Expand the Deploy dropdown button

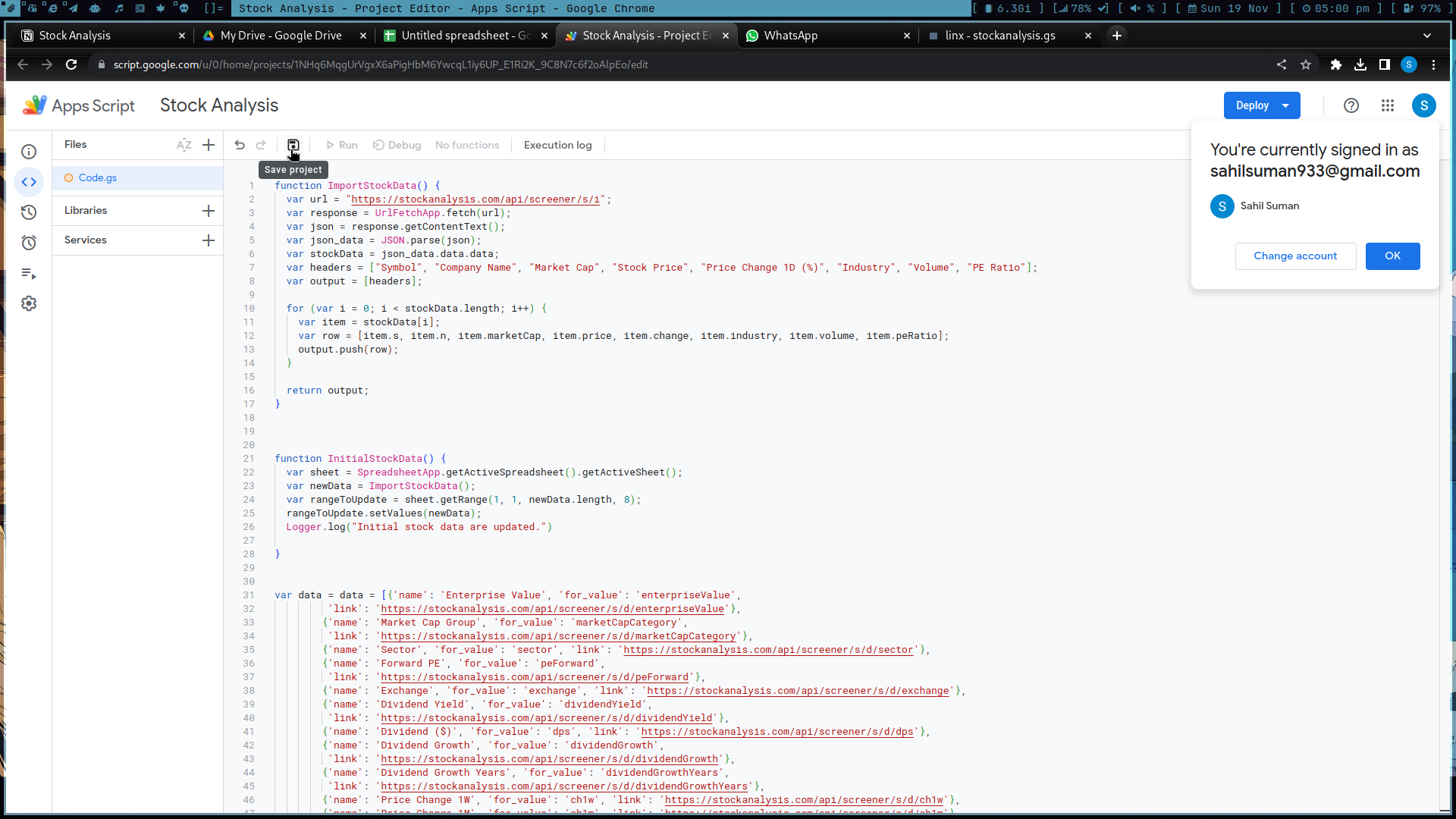[x=1285, y=105]
